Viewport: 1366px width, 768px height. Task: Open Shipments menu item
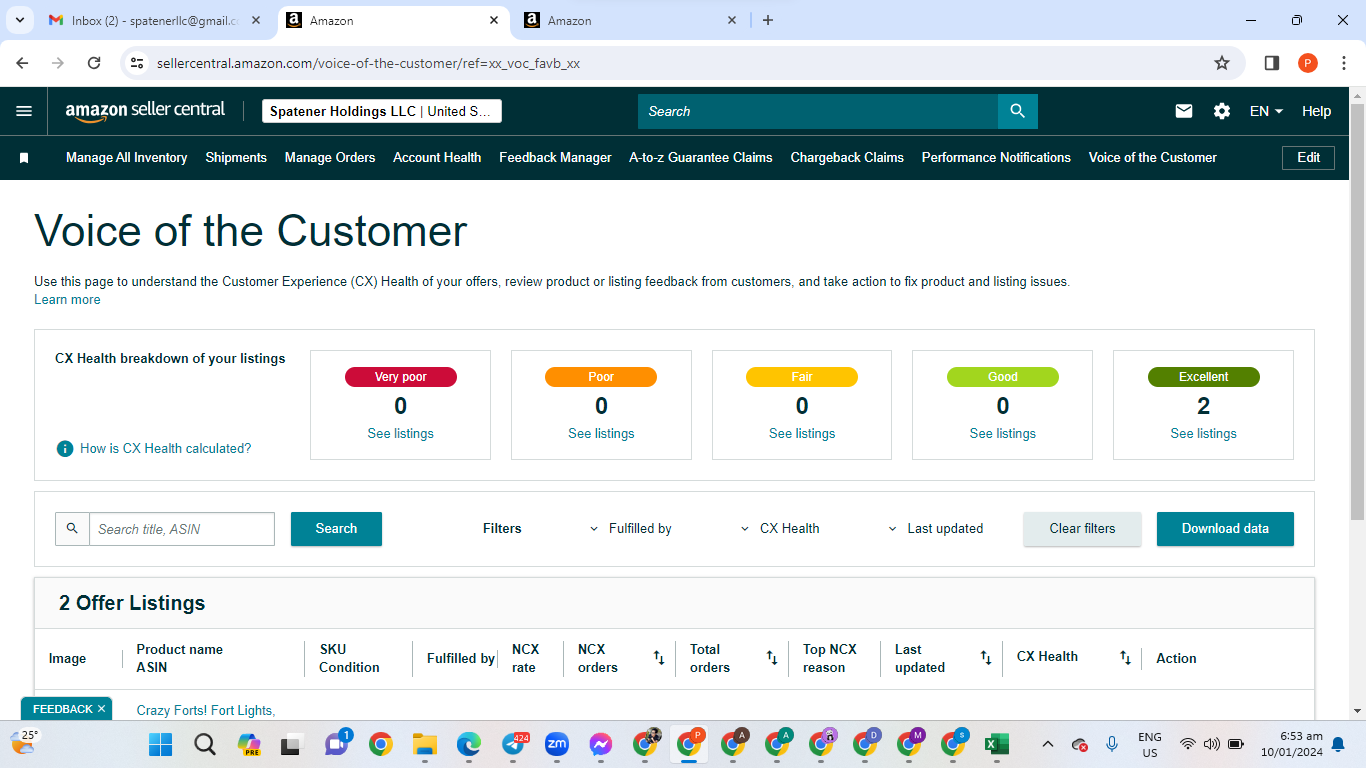point(236,158)
